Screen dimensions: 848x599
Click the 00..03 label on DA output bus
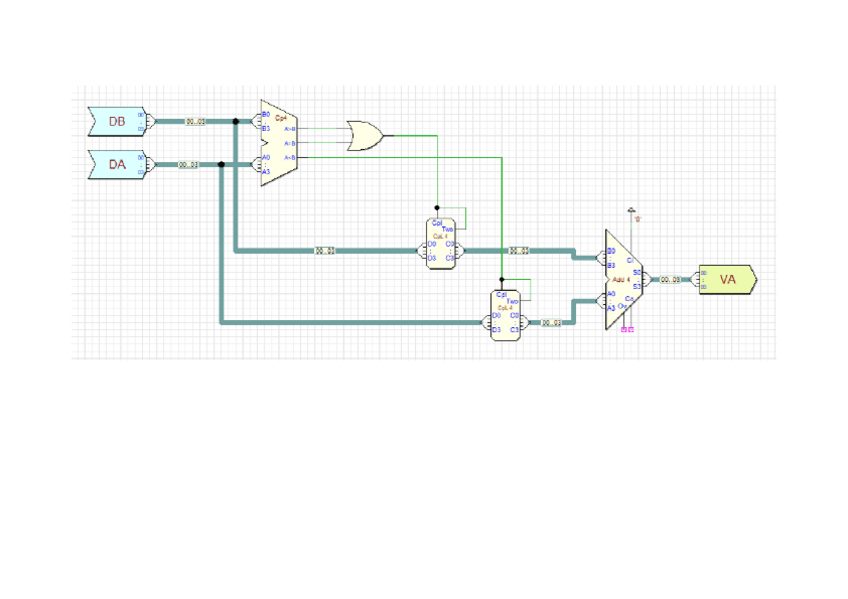[188, 165]
